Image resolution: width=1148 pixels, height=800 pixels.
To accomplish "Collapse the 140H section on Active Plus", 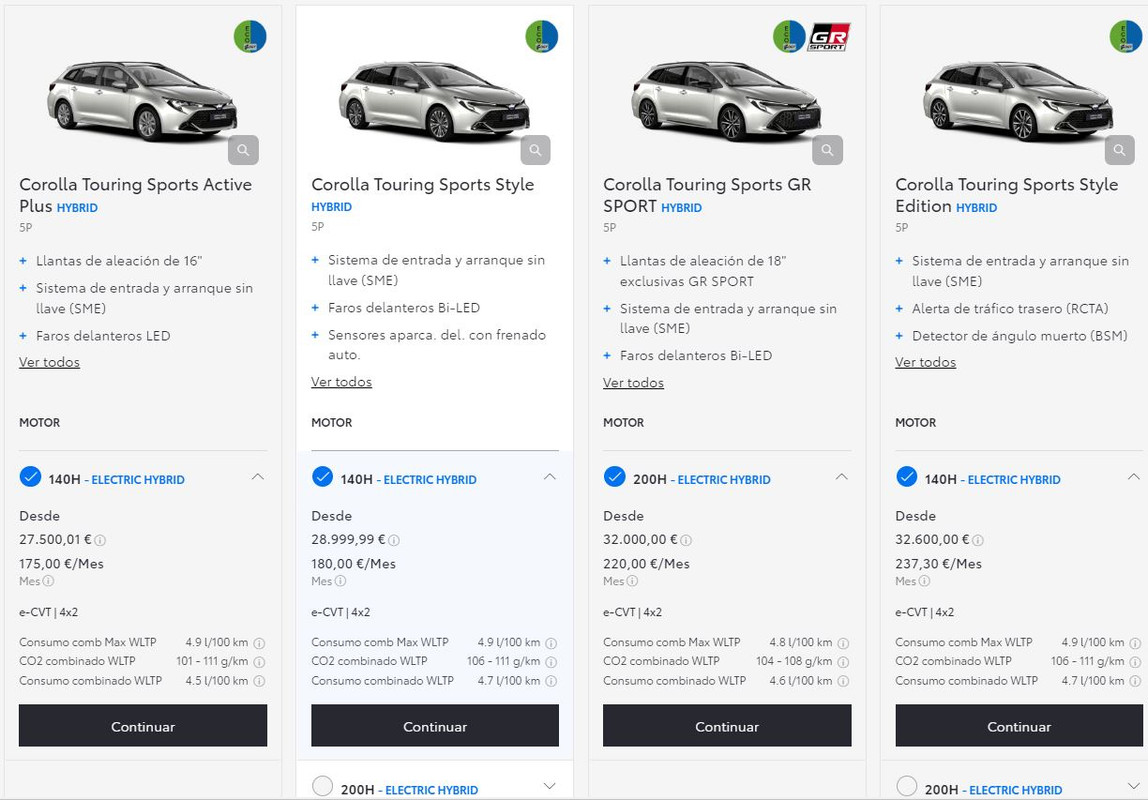I will point(258,476).
